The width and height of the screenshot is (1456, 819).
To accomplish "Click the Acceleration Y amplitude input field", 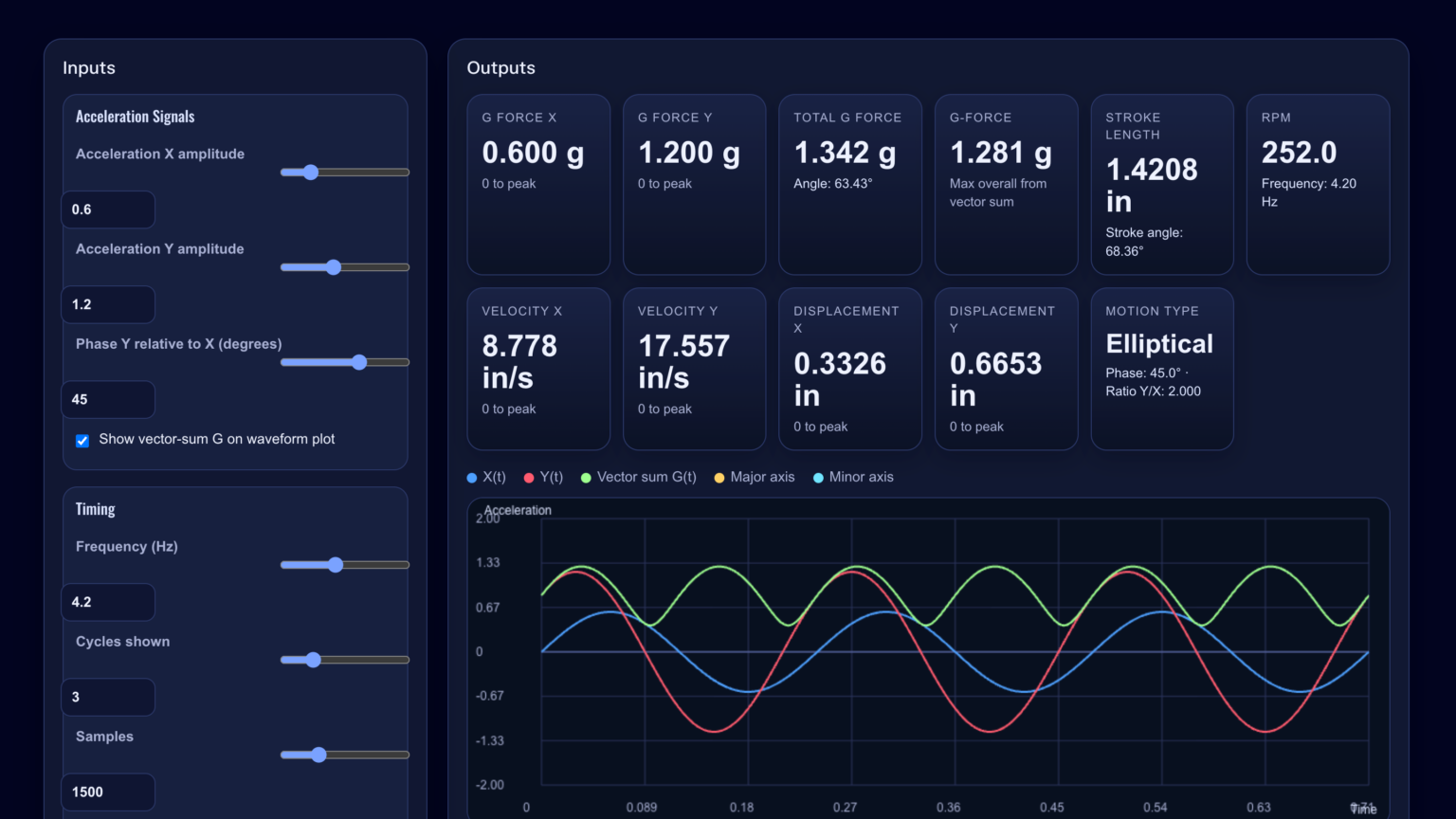I will click(x=108, y=304).
